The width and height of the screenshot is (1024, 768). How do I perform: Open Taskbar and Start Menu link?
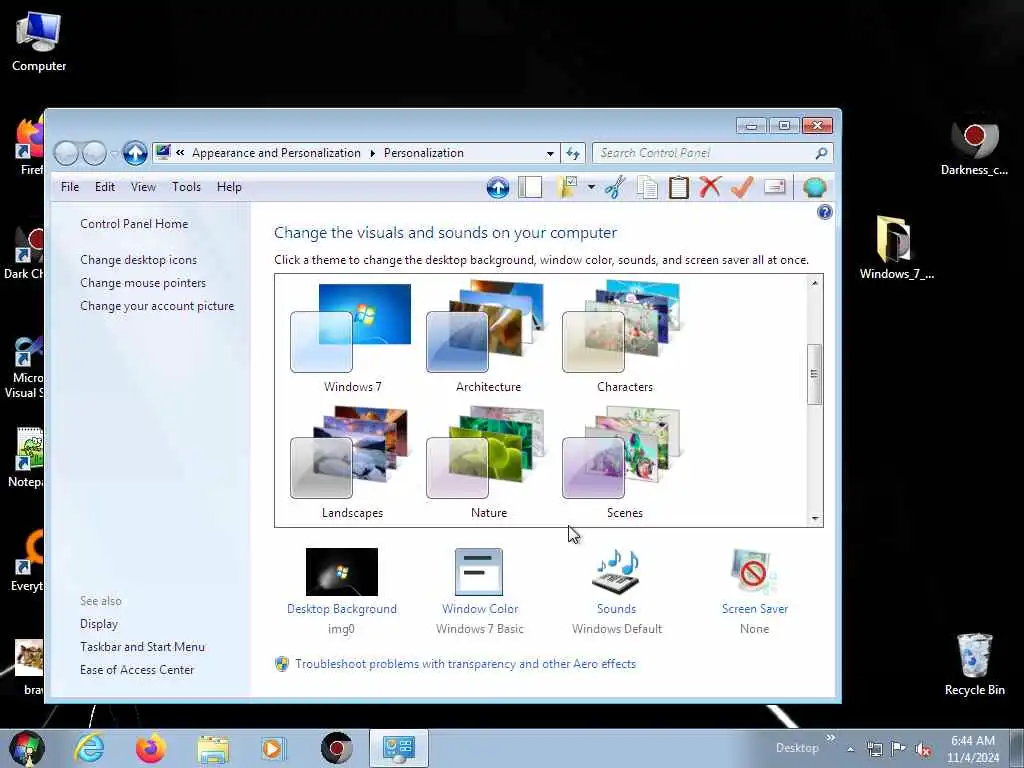coord(142,647)
